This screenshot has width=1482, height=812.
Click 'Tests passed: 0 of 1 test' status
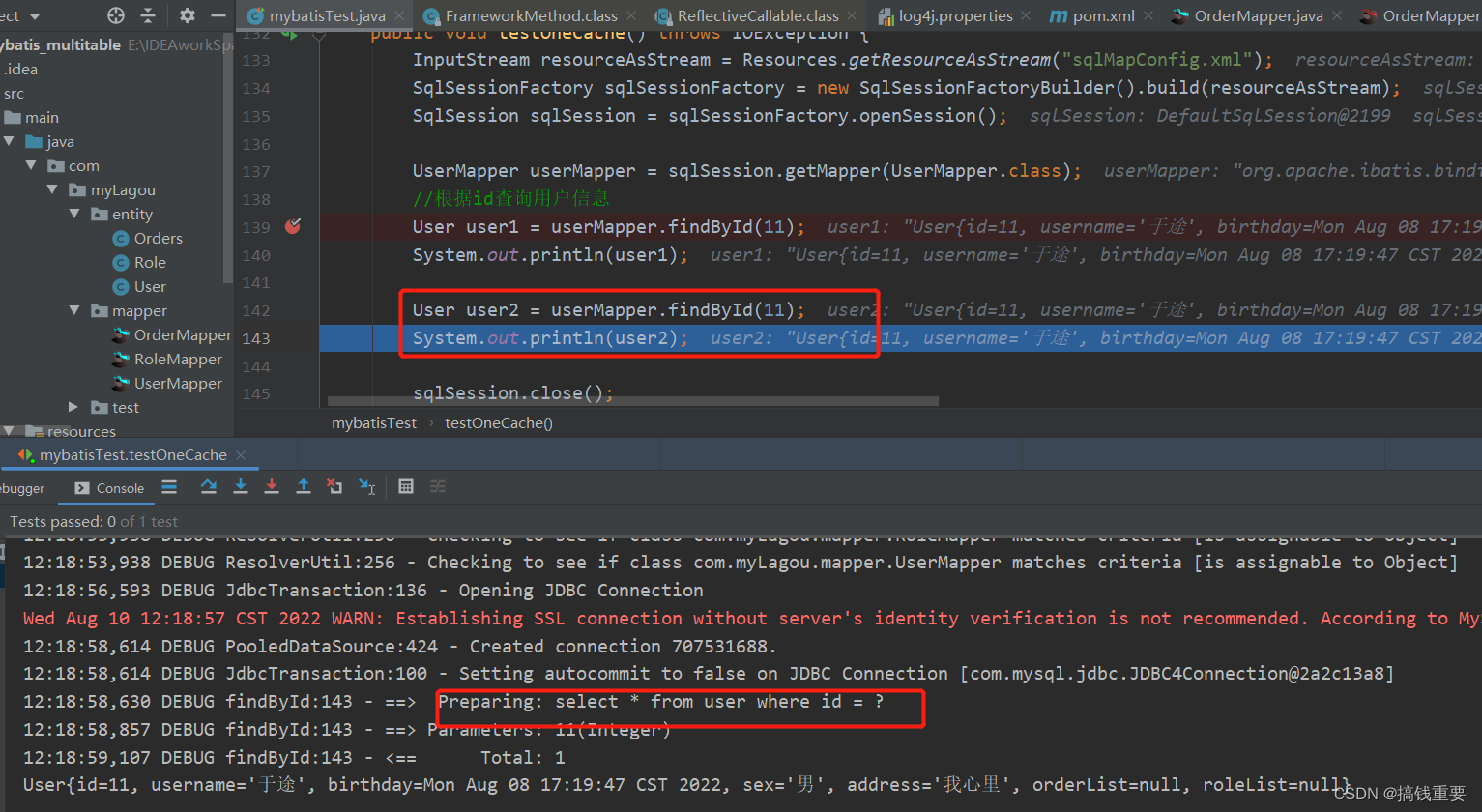click(x=94, y=521)
